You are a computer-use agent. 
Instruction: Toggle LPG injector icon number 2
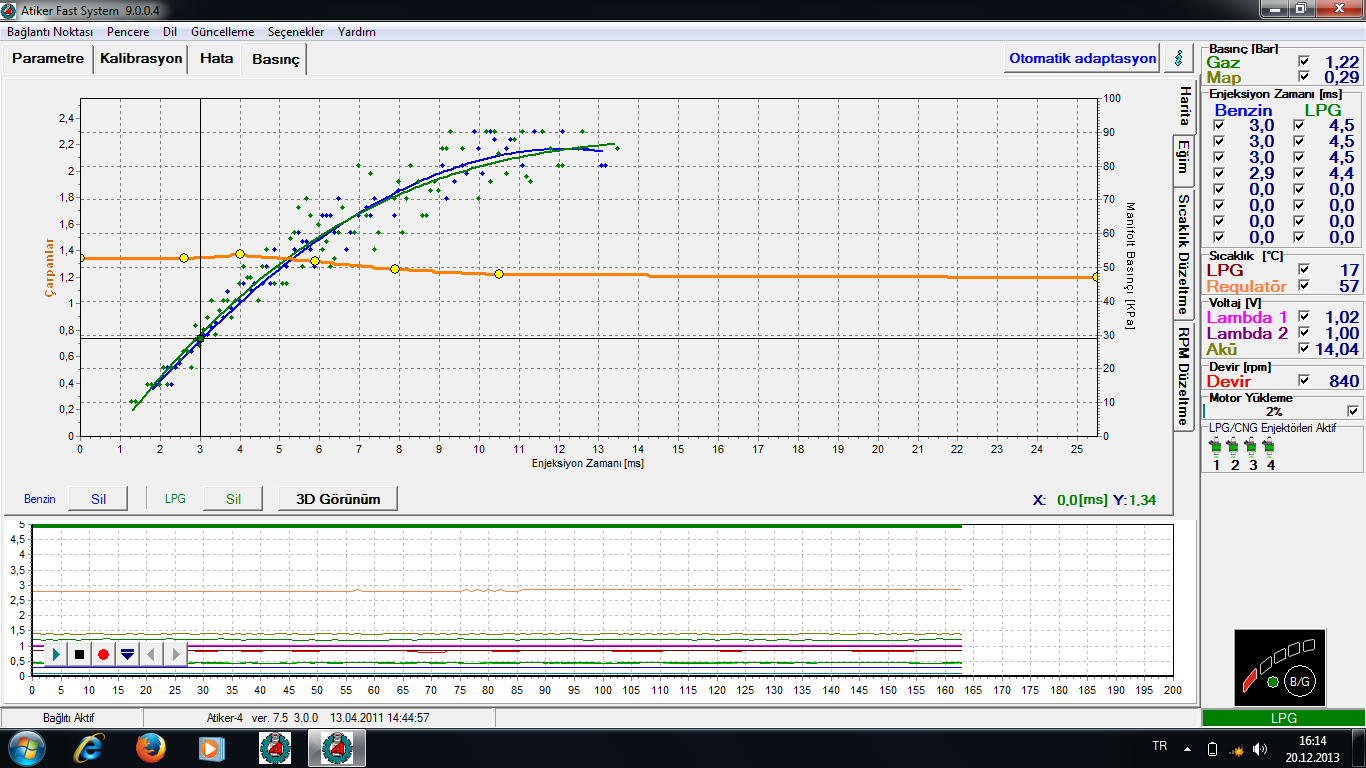[x=1234, y=446]
